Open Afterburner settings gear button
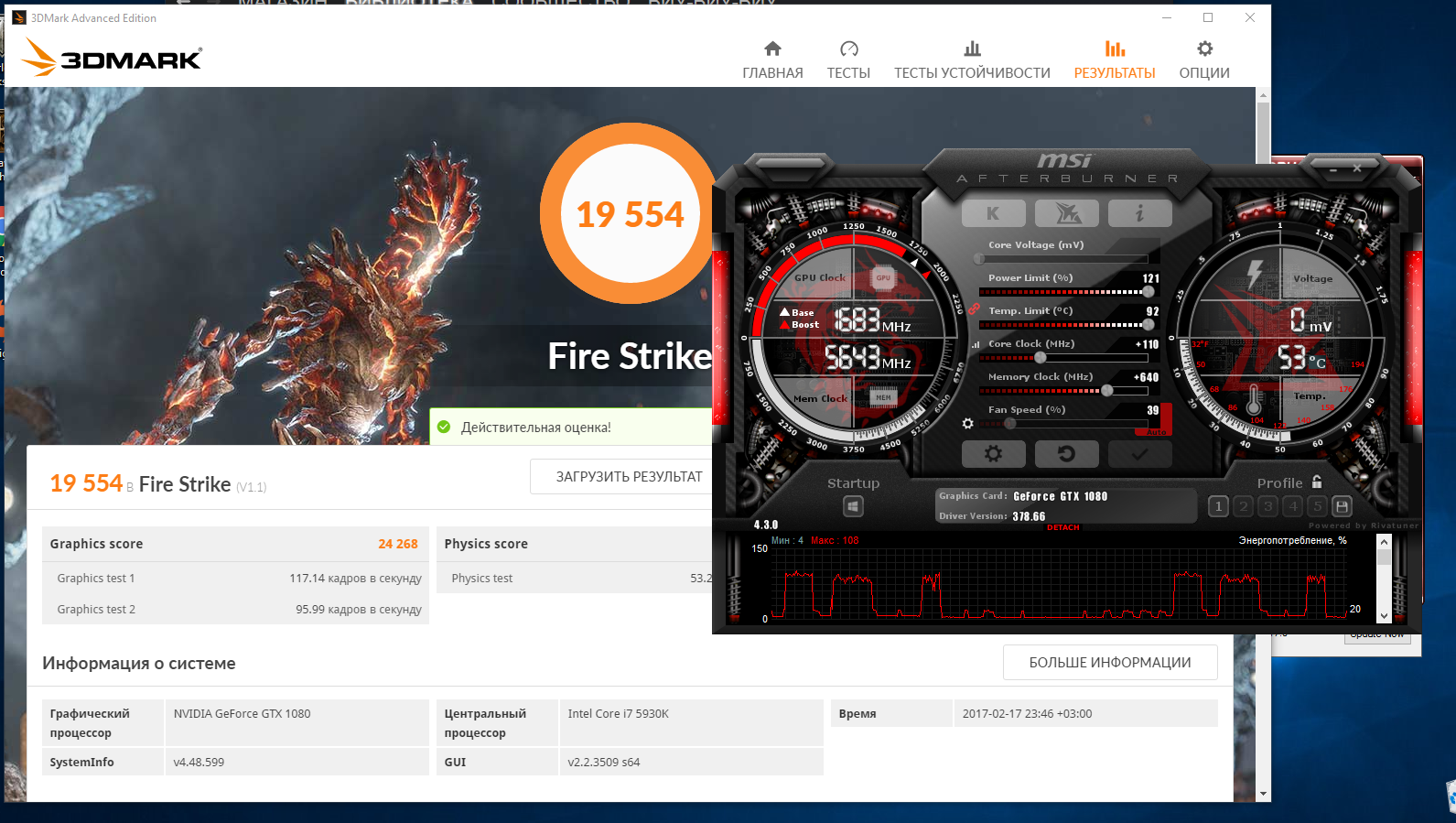The height and width of the screenshot is (823, 1456). (x=993, y=454)
